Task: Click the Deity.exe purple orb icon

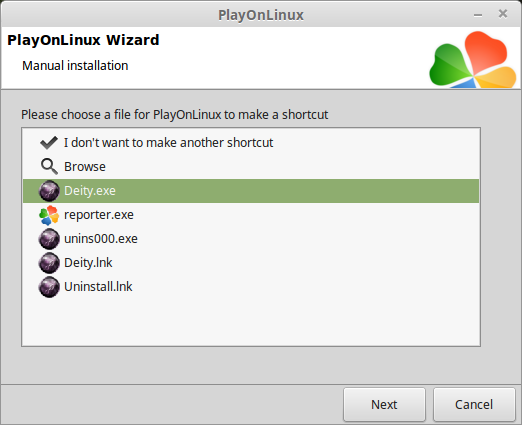Action: (x=49, y=191)
